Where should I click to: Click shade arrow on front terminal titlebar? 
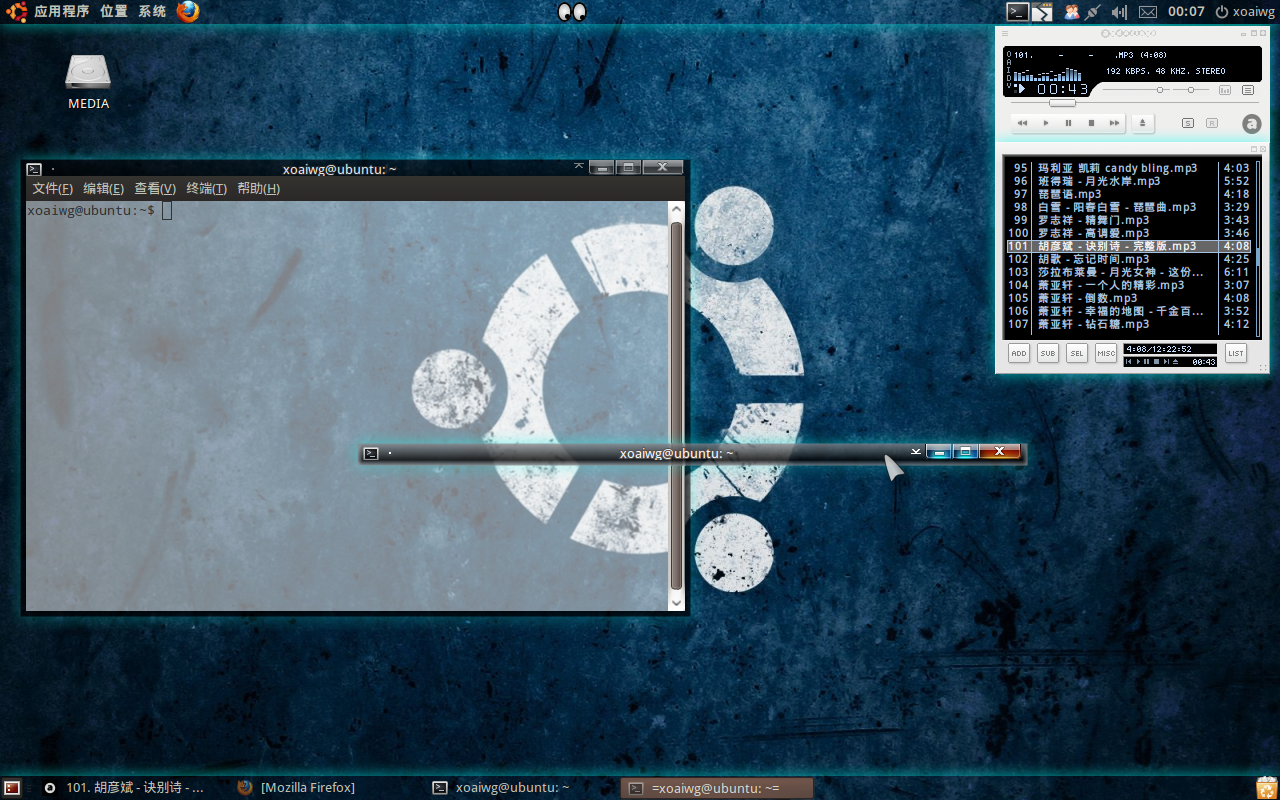pos(915,451)
